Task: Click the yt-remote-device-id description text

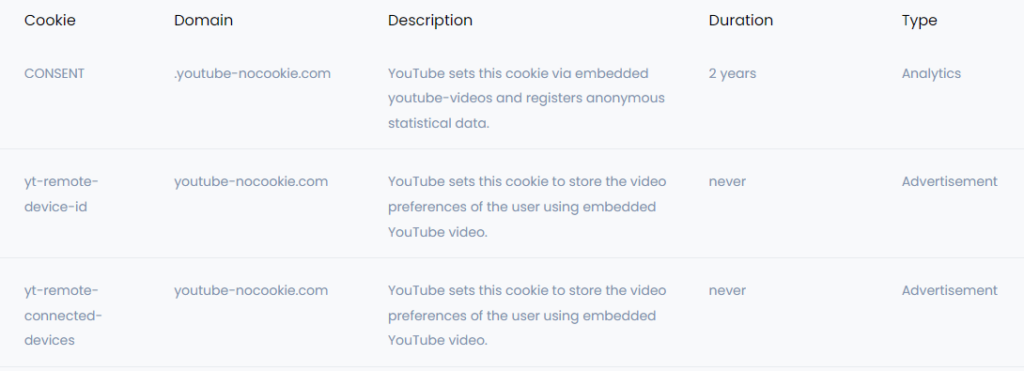Action: (527, 206)
